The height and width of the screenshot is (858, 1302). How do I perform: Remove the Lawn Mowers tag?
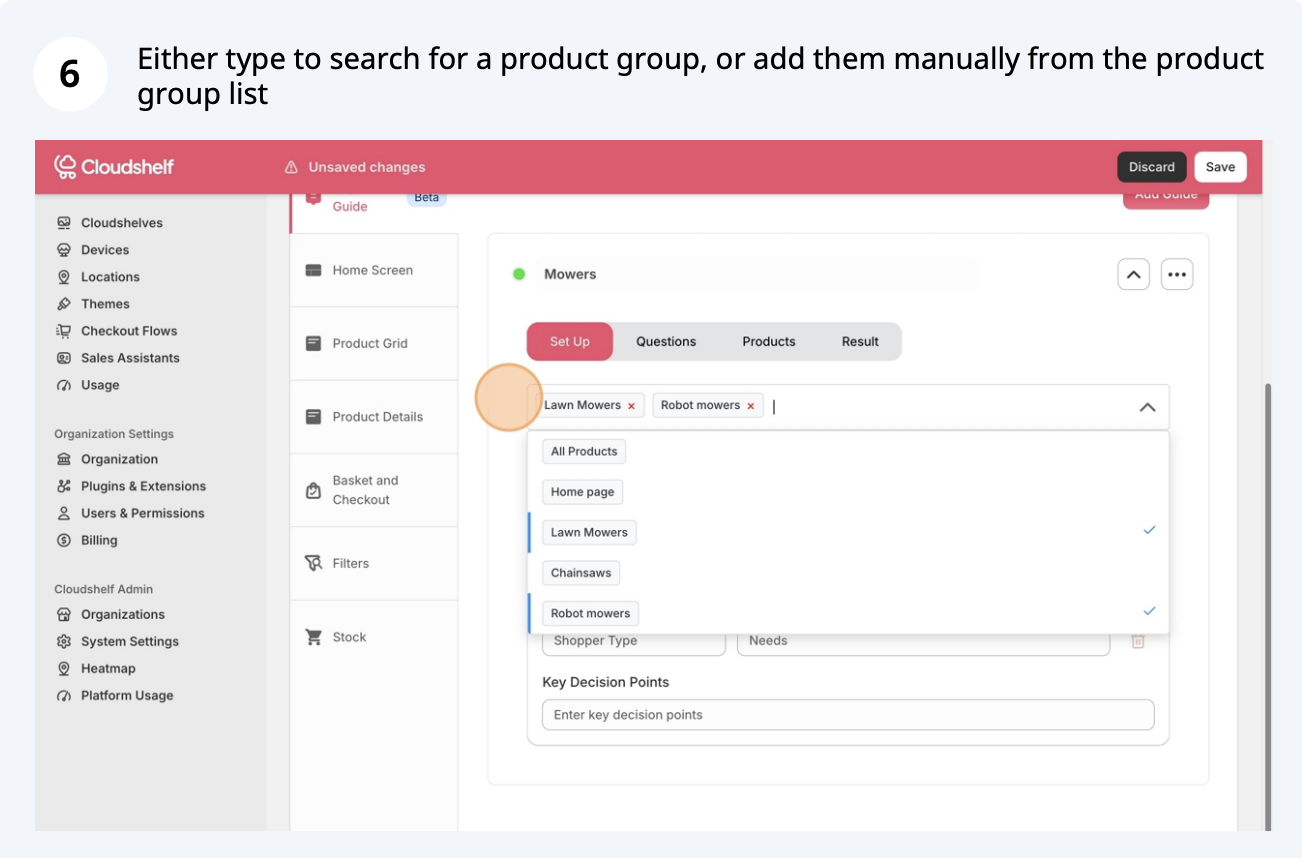point(631,406)
